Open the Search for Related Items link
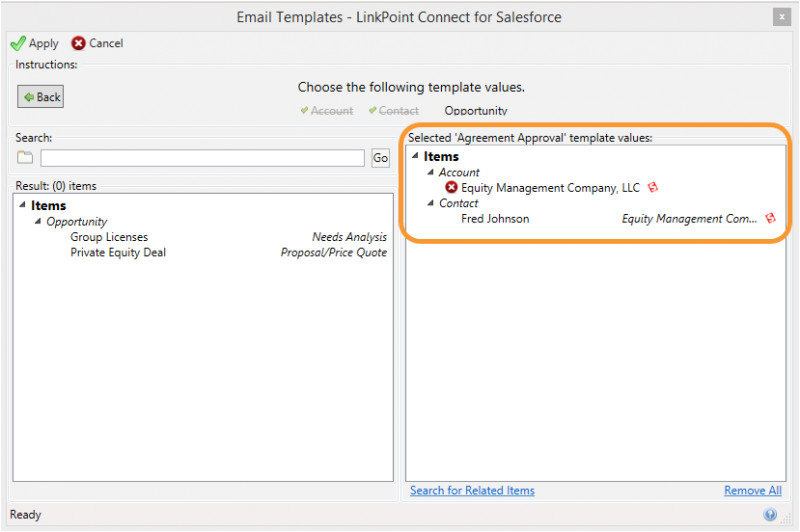 pos(472,490)
